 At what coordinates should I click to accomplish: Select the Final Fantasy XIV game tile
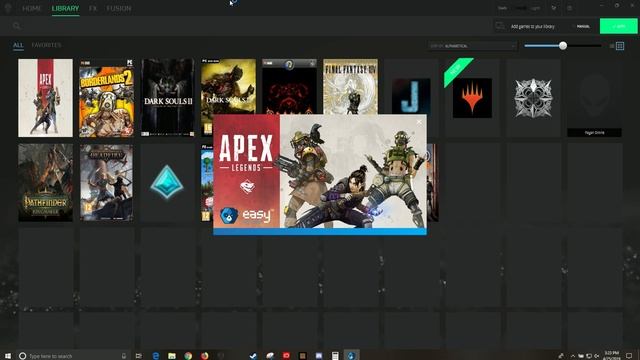pos(351,86)
